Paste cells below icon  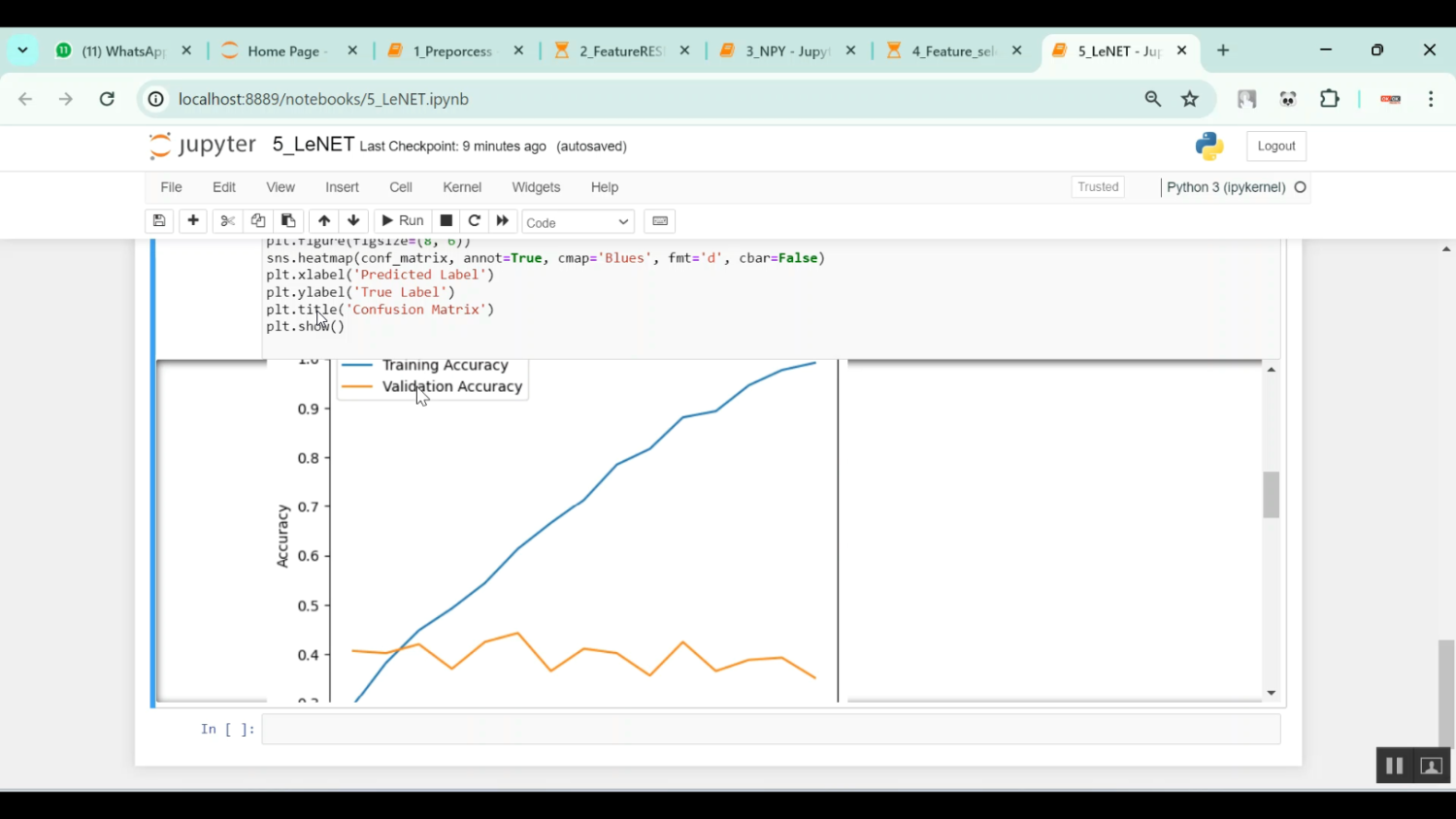pyautogui.click(x=288, y=221)
